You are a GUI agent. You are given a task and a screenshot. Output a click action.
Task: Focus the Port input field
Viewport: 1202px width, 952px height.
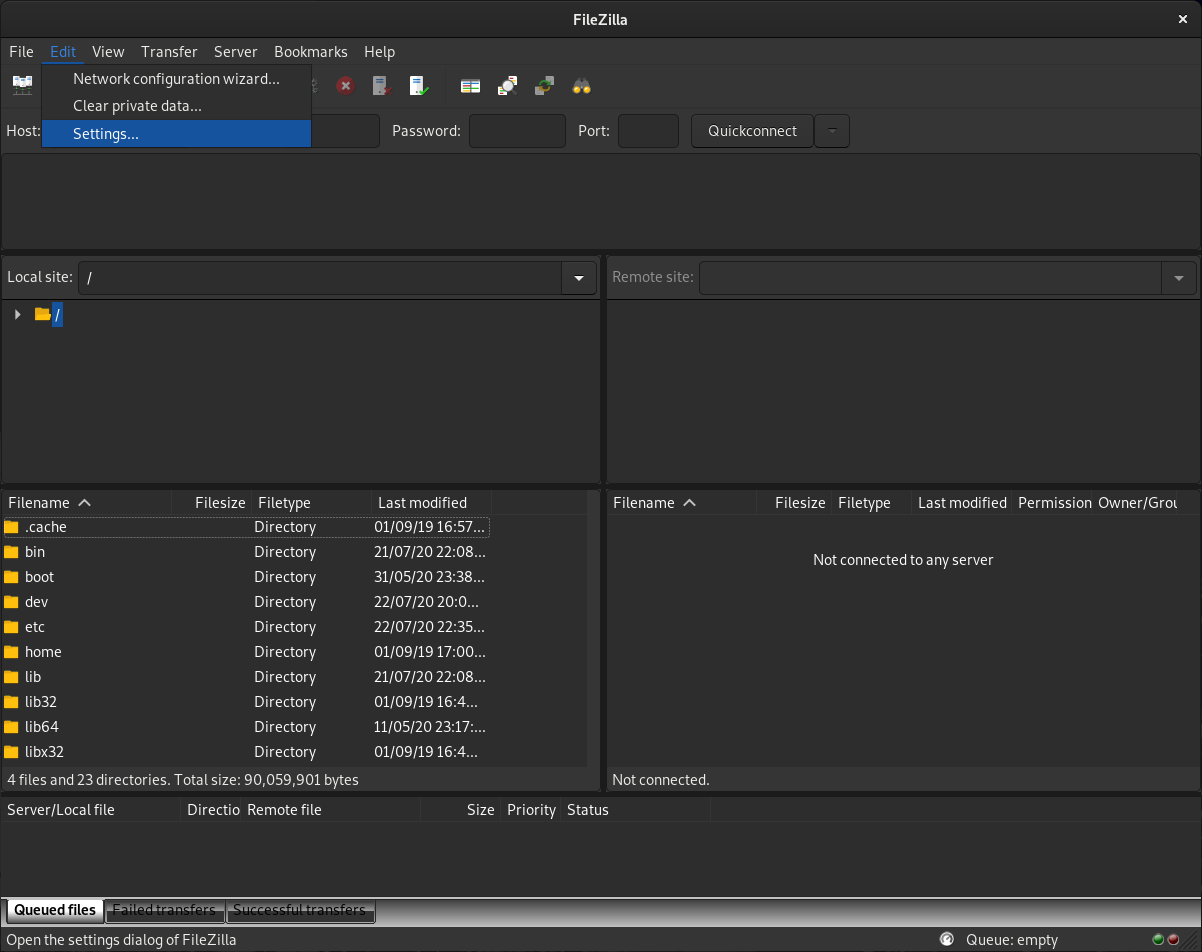pyautogui.click(x=648, y=131)
